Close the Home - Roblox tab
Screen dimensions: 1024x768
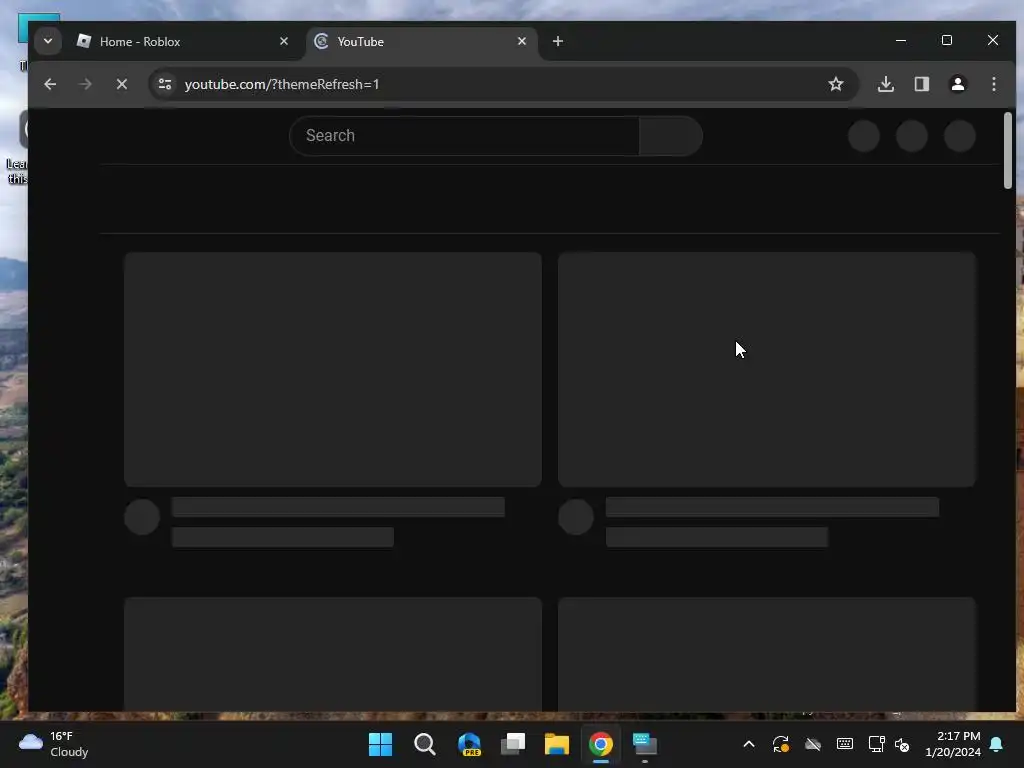click(x=284, y=41)
